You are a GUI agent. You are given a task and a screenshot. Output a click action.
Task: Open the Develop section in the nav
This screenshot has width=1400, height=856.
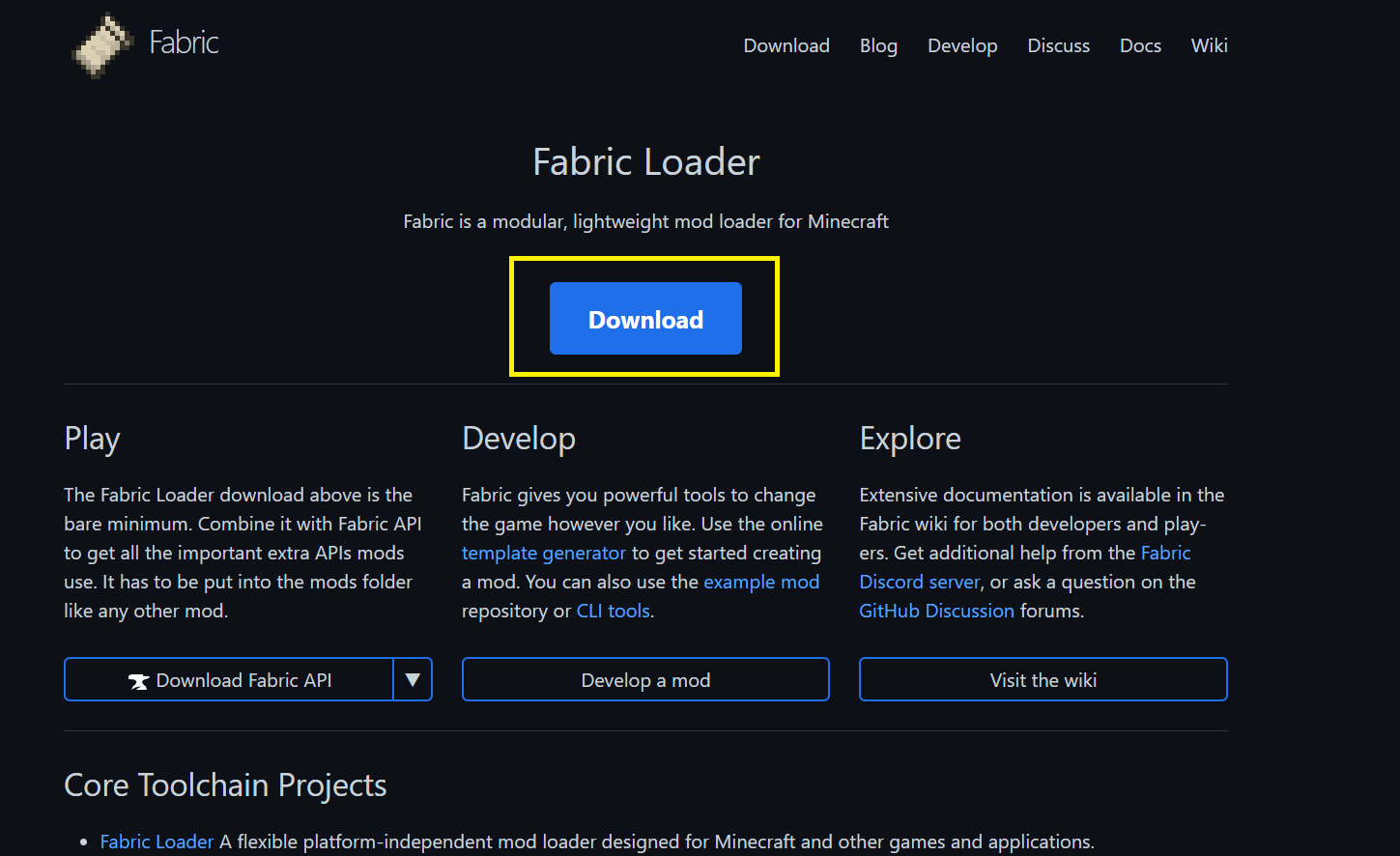[x=962, y=45]
